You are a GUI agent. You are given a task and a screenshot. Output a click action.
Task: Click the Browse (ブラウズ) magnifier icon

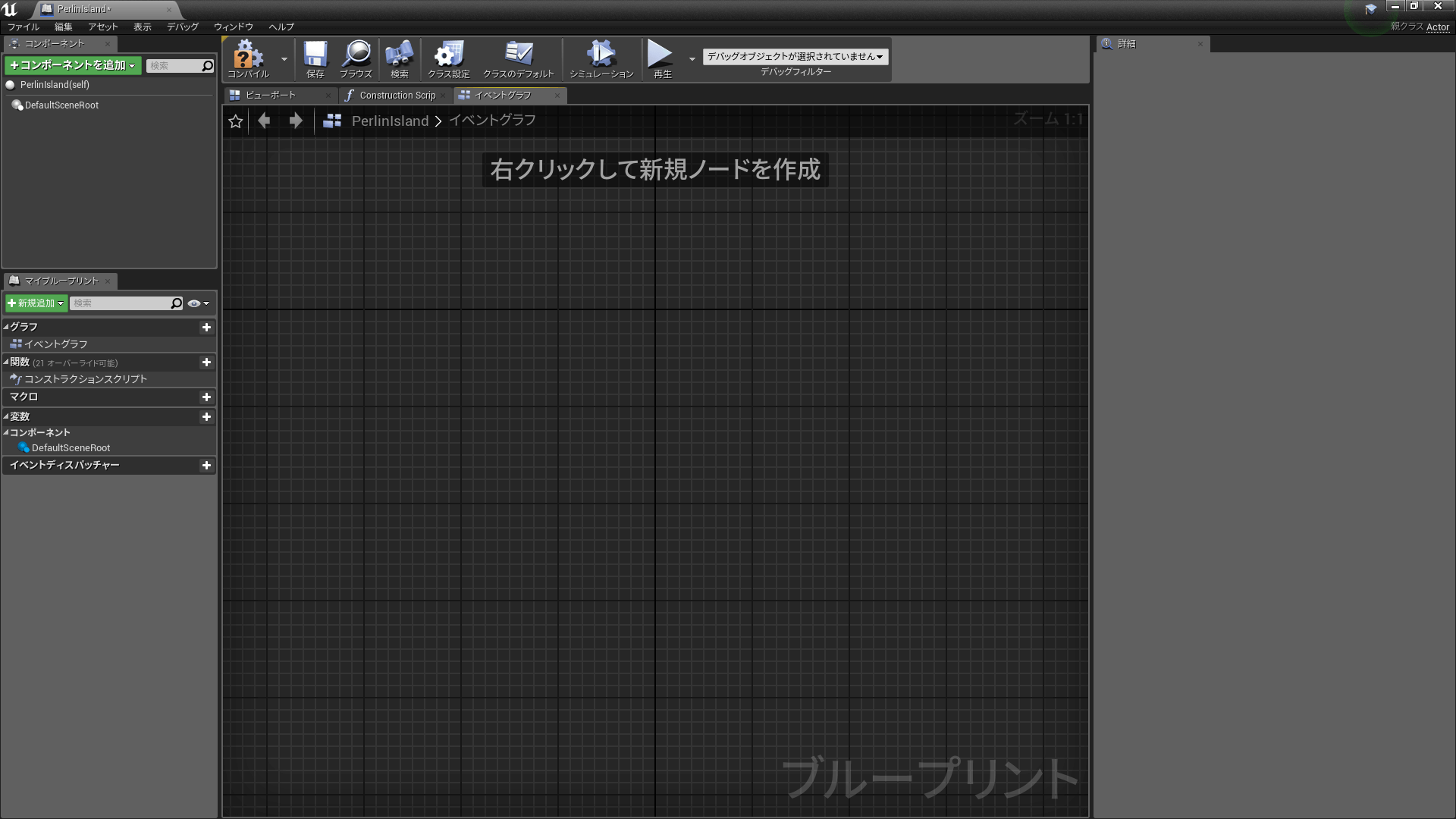pyautogui.click(x=356, y=55)
